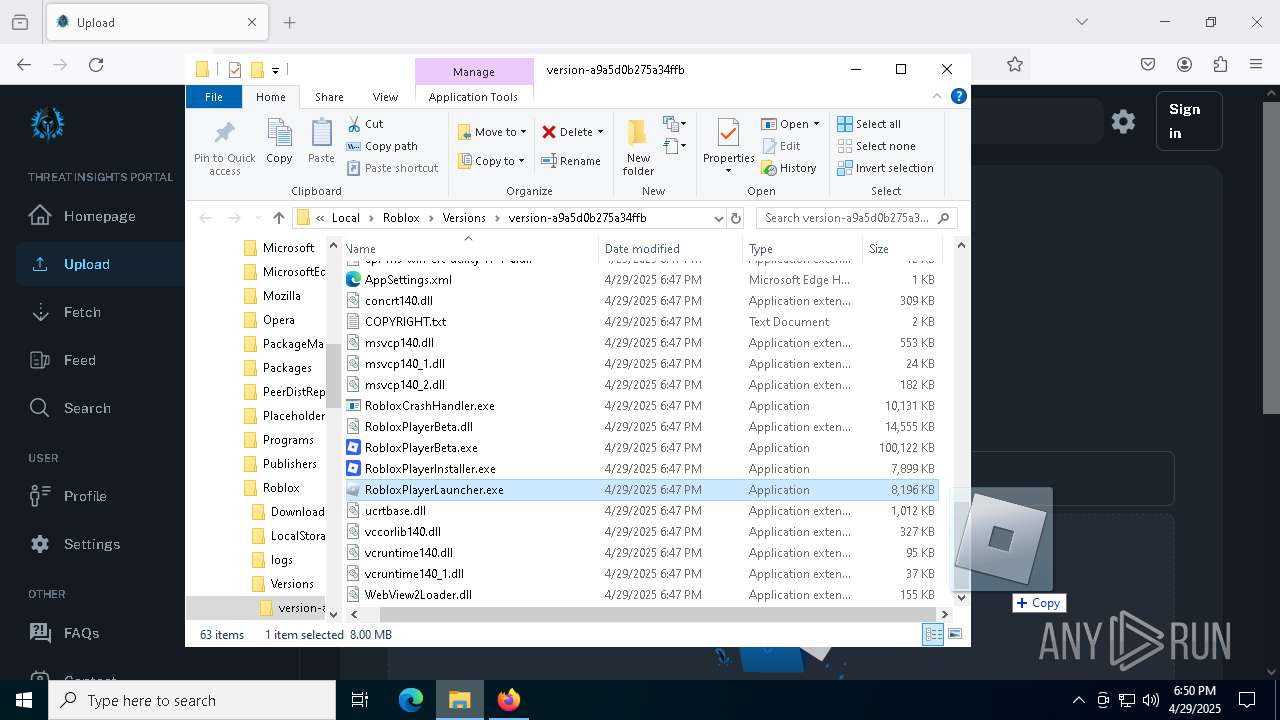Viewport: 1280px width, 720px height.
Task: Open FAQs in portal sidebar
Action: coord(66,633)
